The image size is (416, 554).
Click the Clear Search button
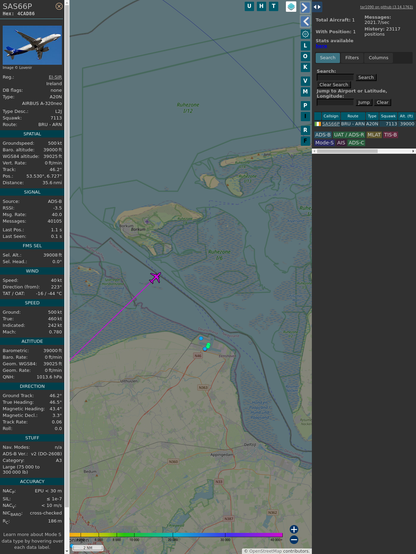point(334,85)
